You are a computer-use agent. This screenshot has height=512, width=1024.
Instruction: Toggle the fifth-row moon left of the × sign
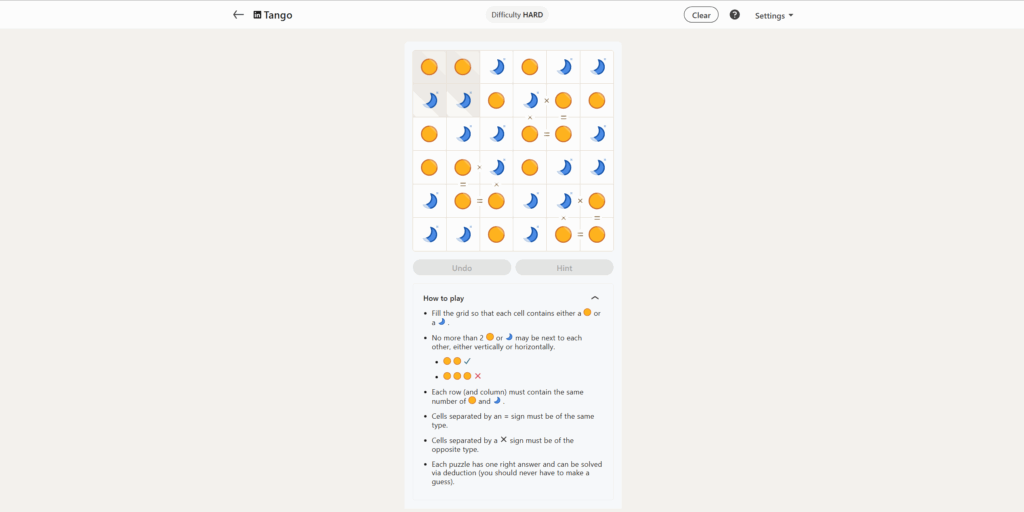tap(563, 201)
